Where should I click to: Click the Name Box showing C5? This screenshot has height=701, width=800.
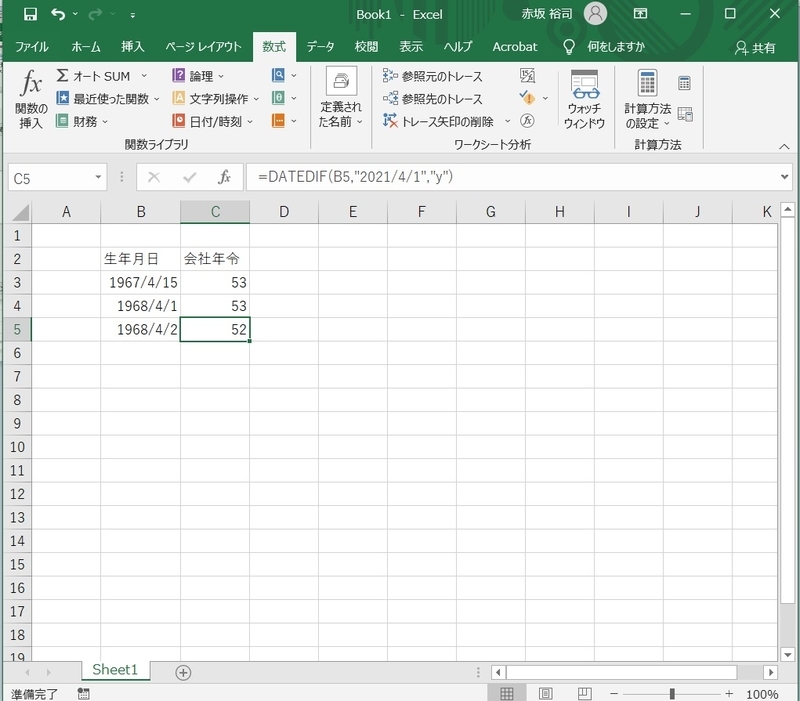(x=51, y=178)
